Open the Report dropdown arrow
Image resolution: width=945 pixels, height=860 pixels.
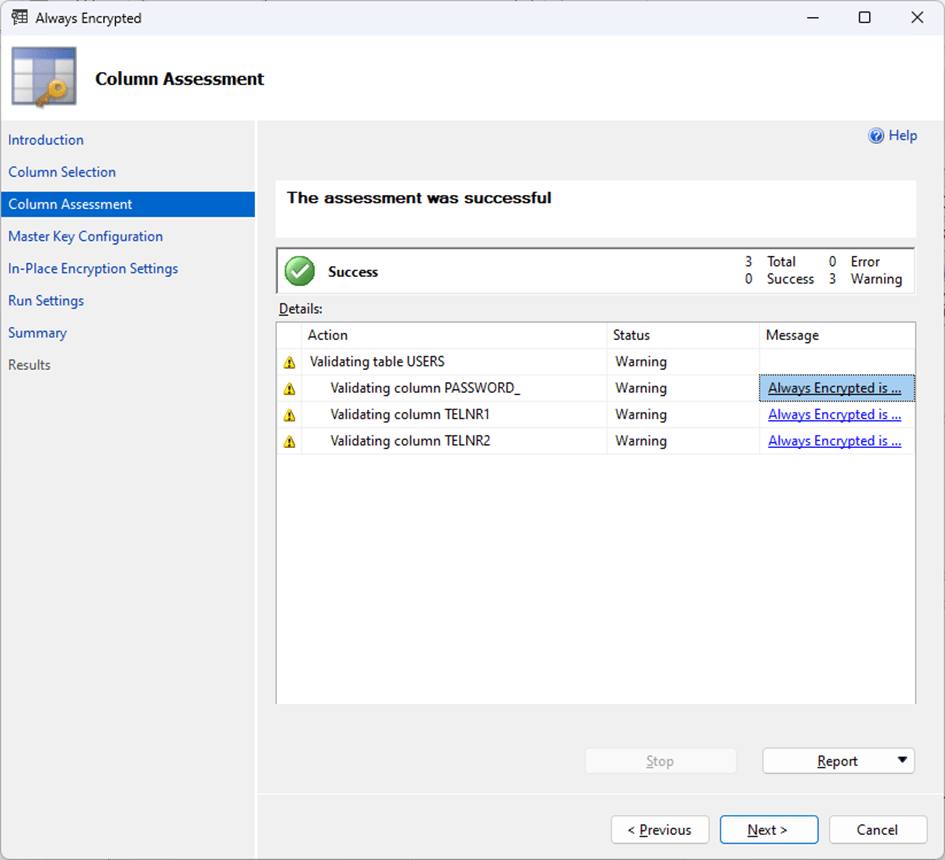[x=902, y=761]
